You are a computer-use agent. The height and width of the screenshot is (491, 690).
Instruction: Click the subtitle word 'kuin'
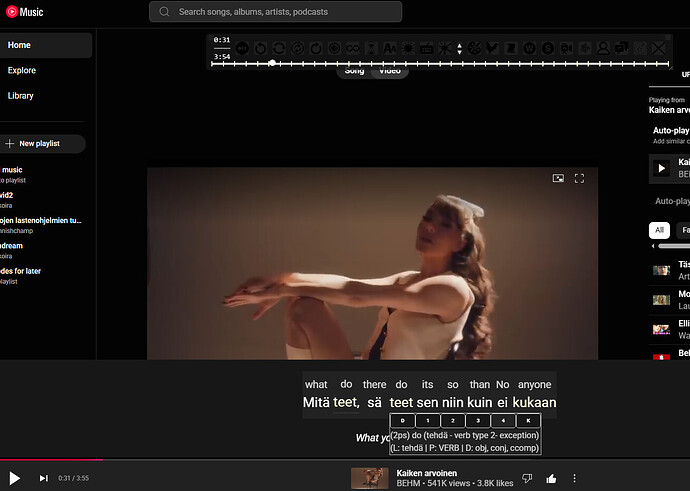coord(480,402)
